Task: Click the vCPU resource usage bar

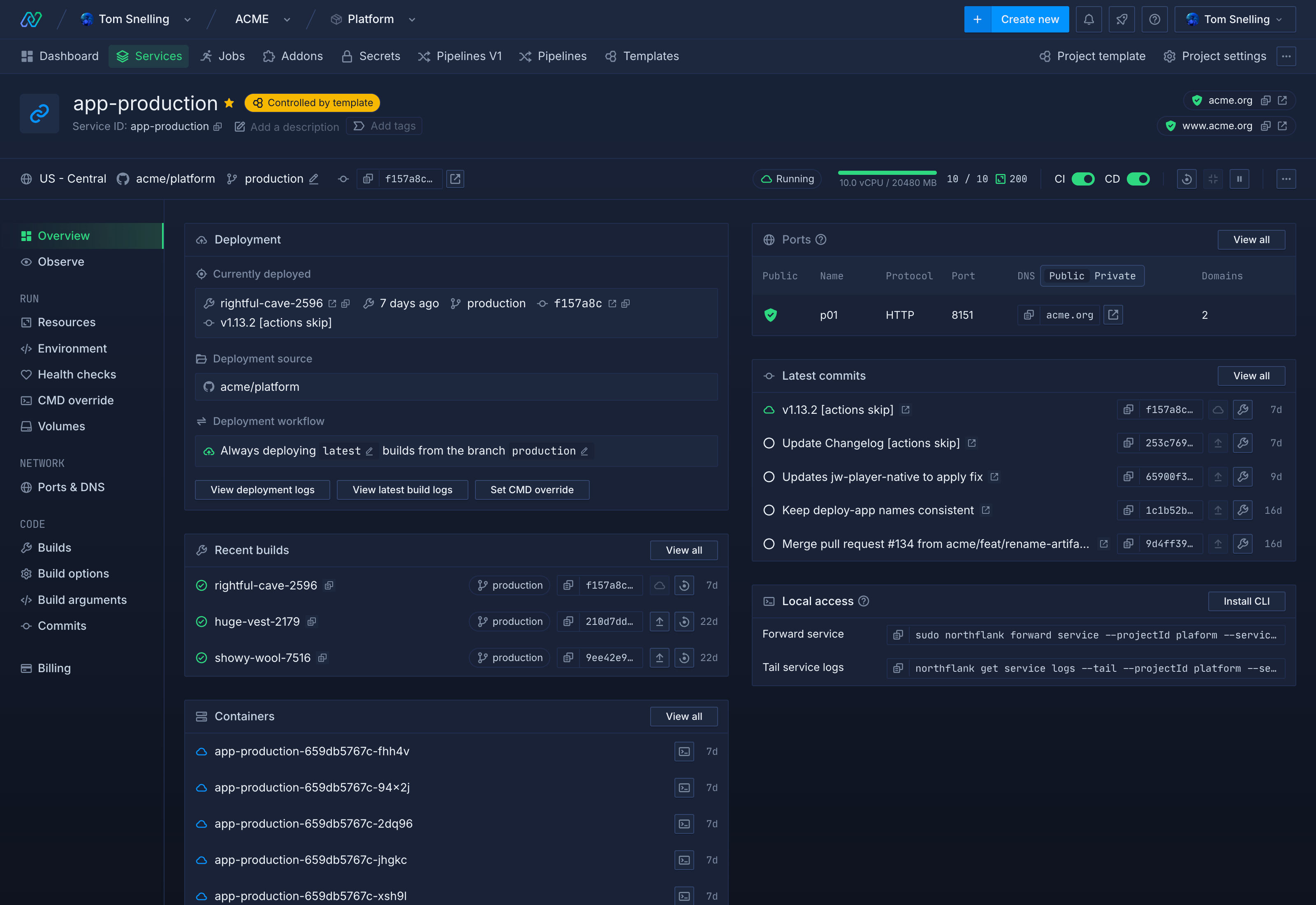Action: click(x=887, y=174)
